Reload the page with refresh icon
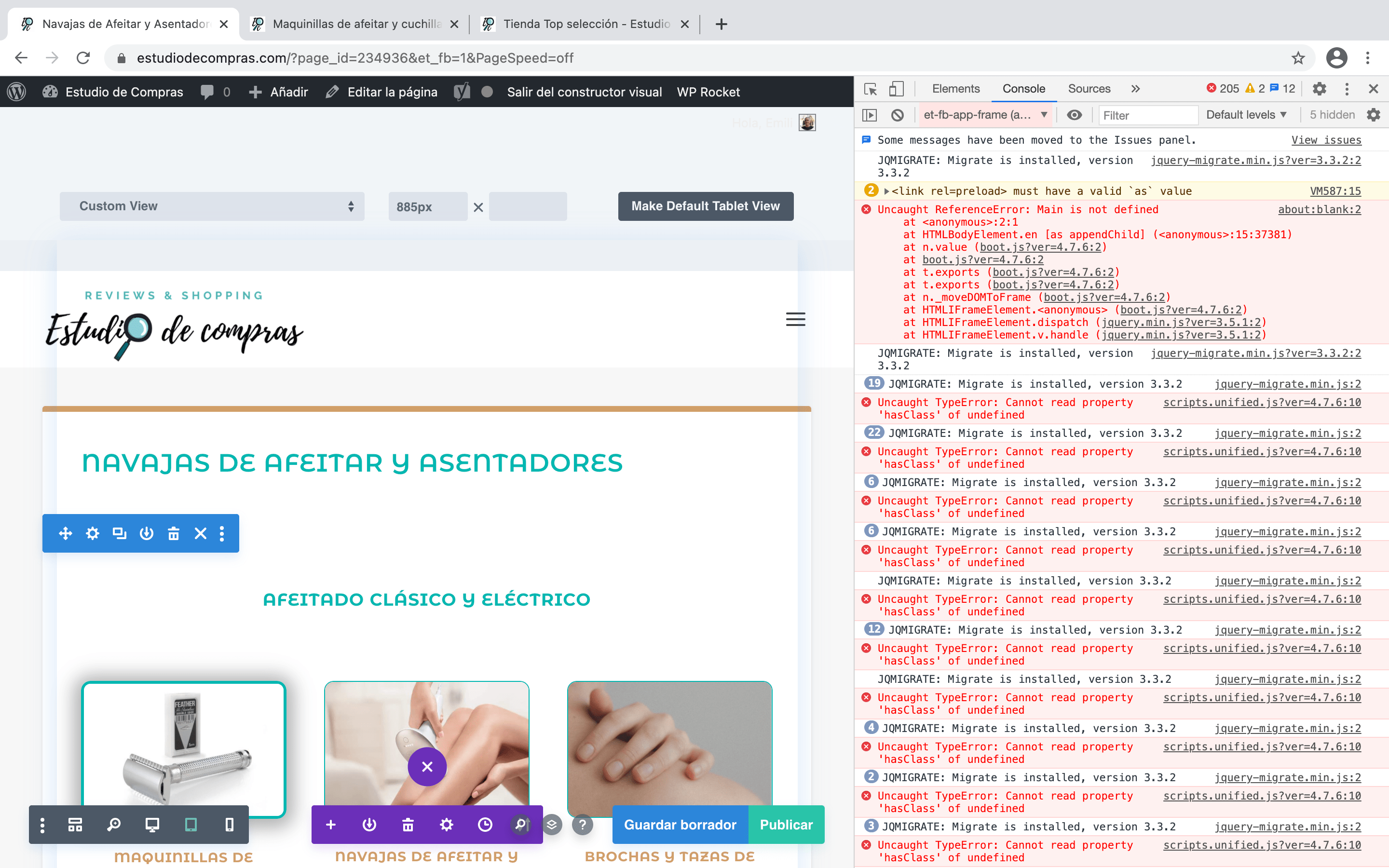The image size is (1389, 868). (x=83, y=58)
